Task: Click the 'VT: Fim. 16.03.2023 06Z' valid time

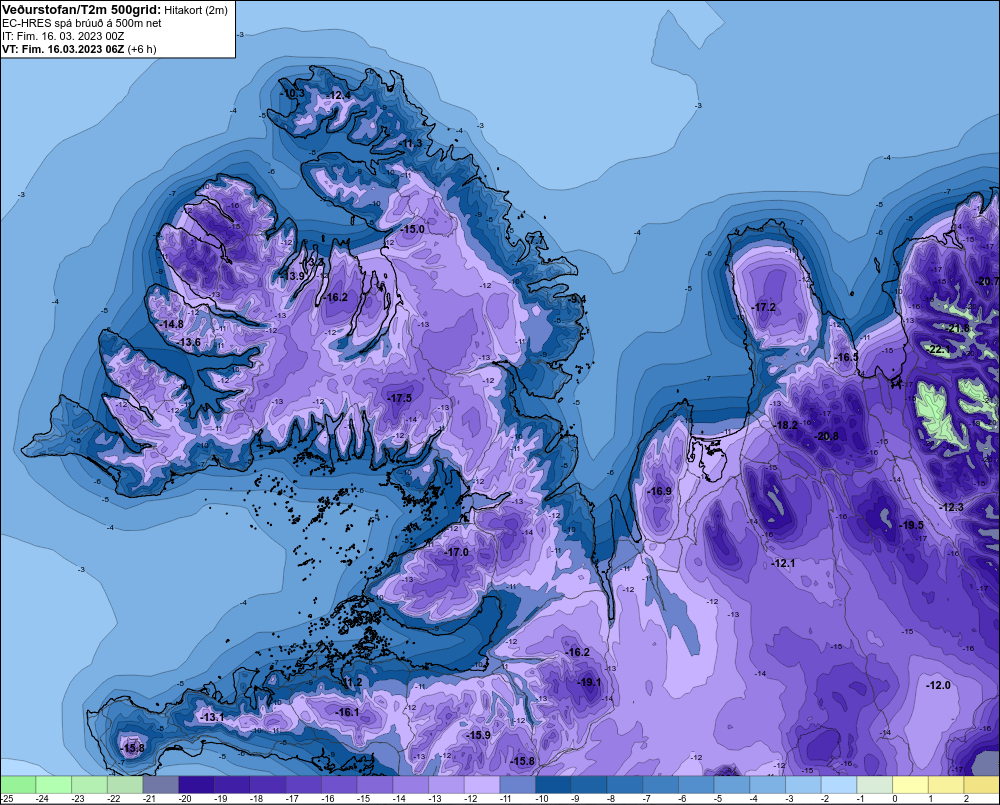Action: tap(63, 49)
